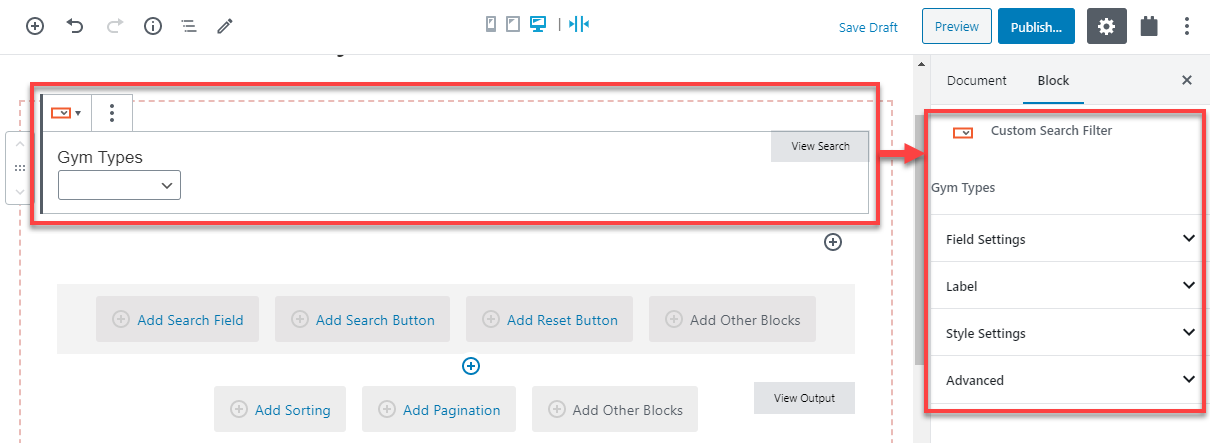Click the Save Draft link
The height and width of the screenshot is (443, 1210).
tap(868, 27)
